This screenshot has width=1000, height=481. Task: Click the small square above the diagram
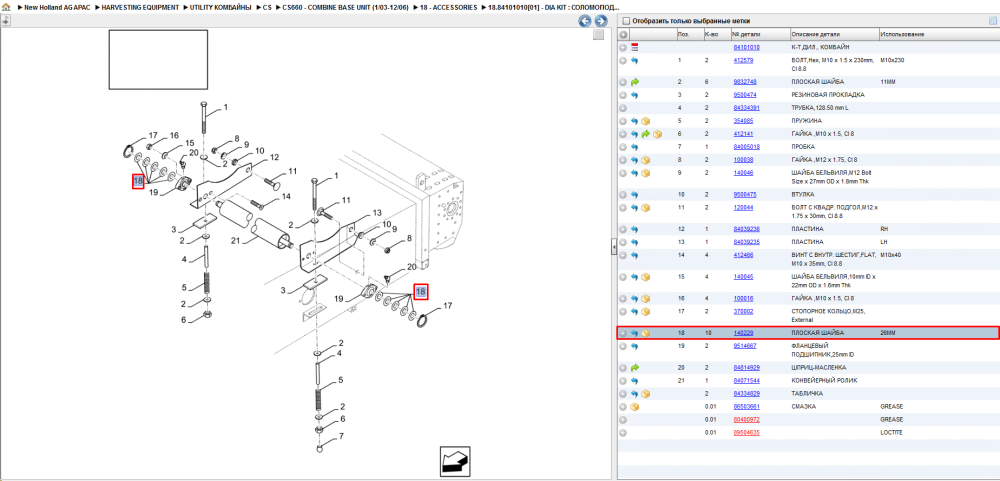(x=598, y=35)
